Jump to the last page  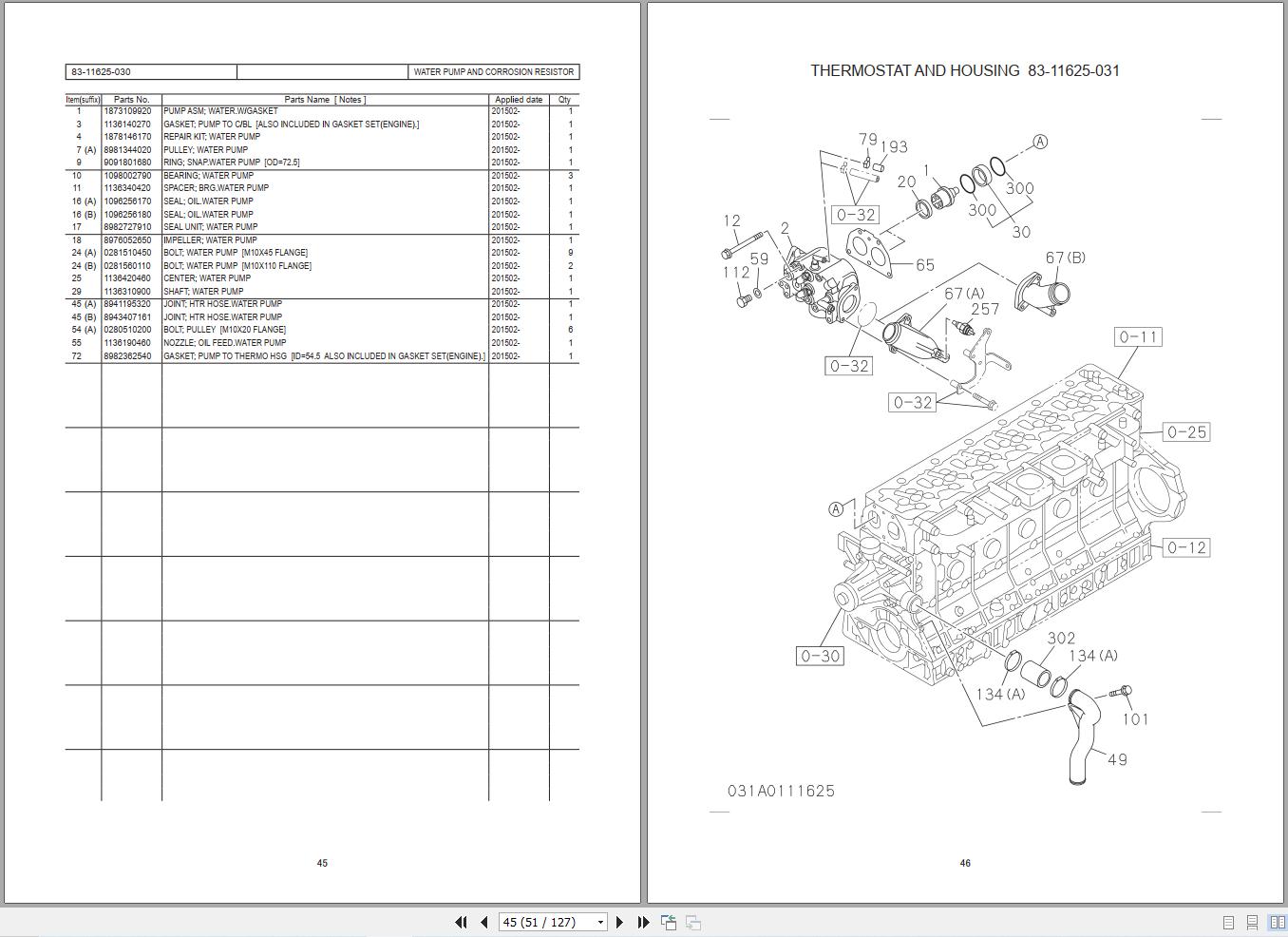pos(643,922)
